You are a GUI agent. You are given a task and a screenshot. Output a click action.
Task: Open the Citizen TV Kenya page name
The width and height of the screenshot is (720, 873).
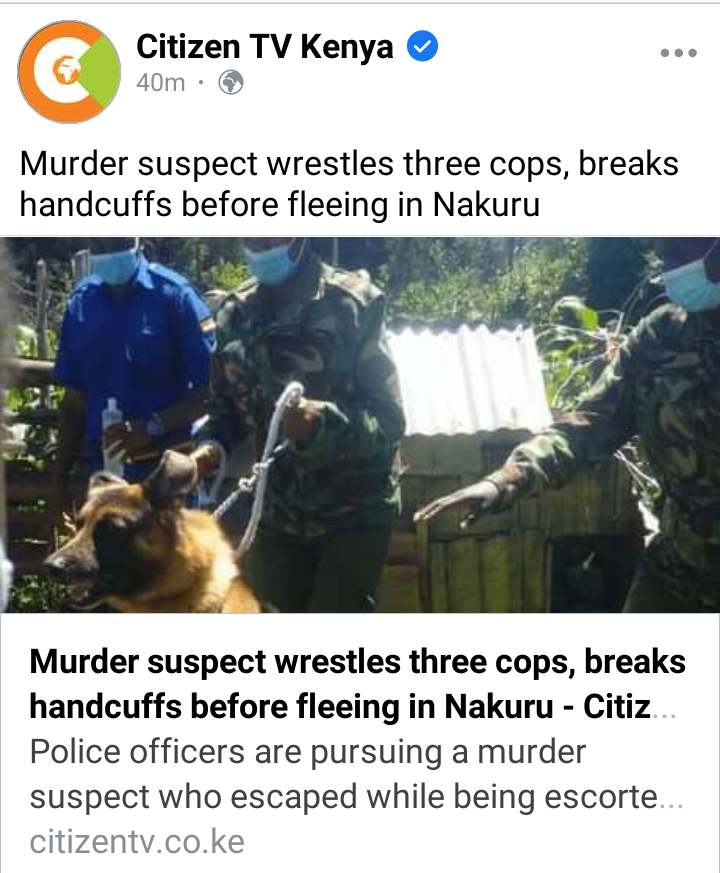[x=265, y=46]
